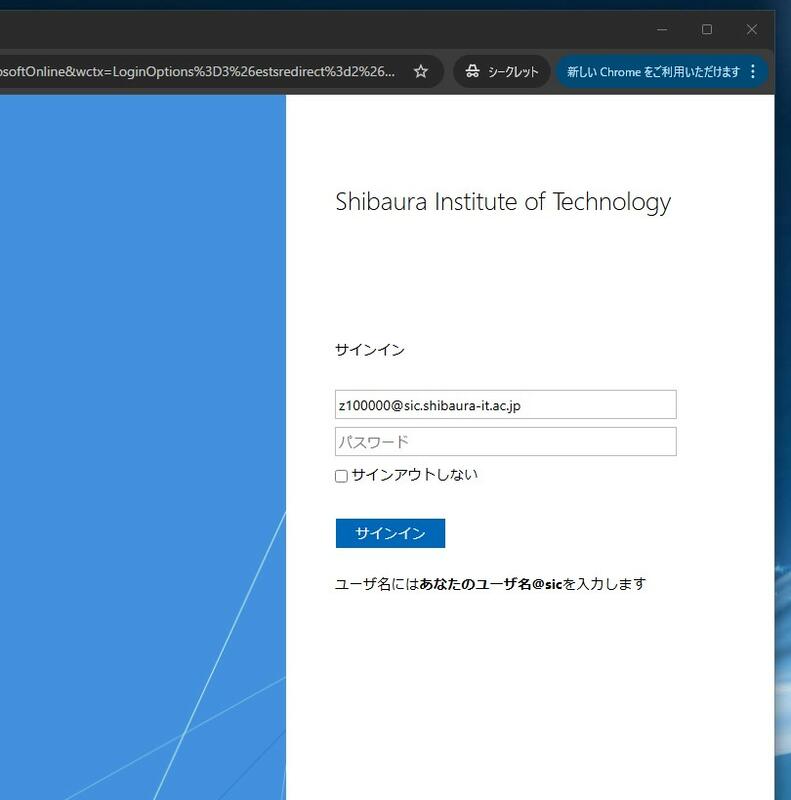Focus the パスワード input field
This screenshot has width=791, height=800.
pos(505,442)
